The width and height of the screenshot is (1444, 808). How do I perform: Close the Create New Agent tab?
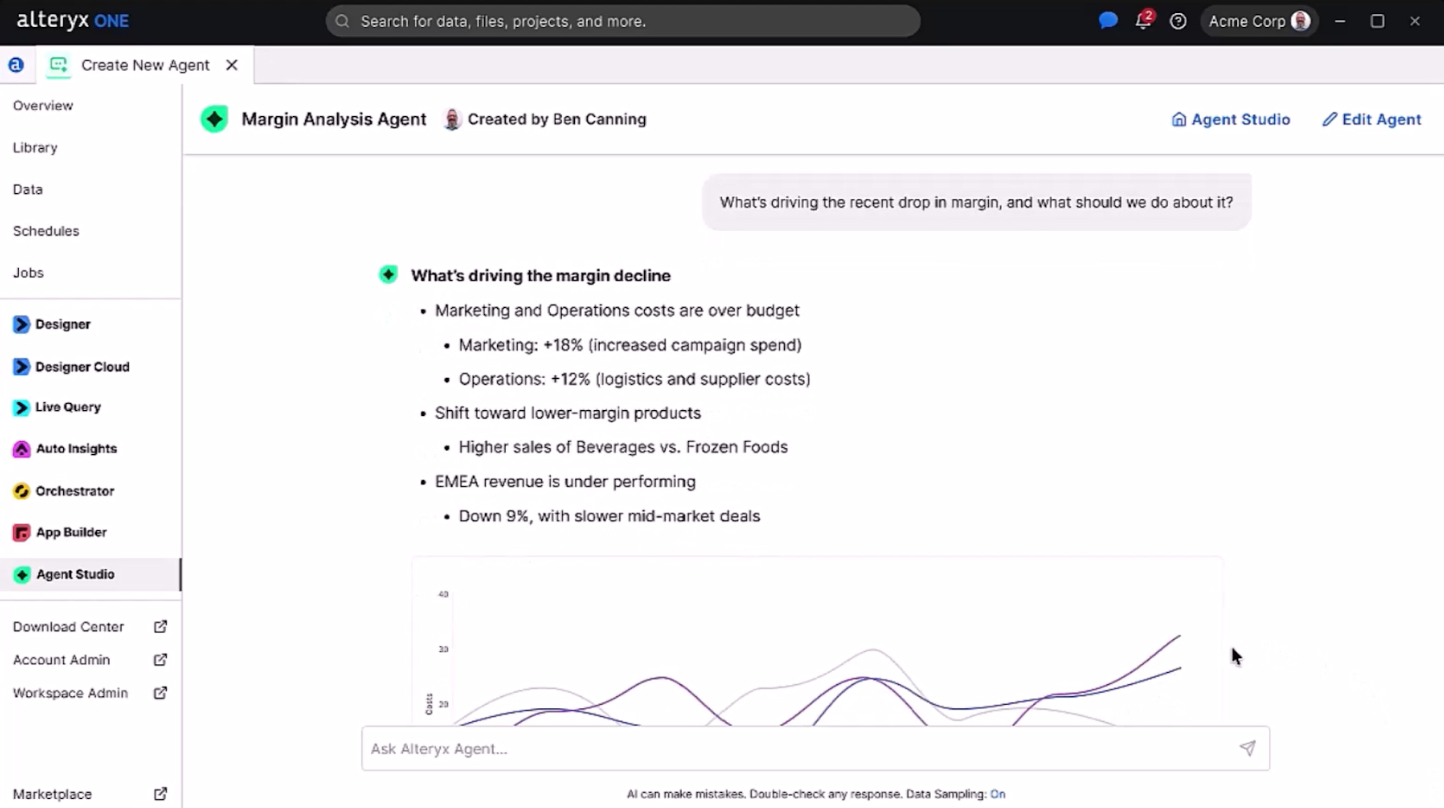pyautogui.click(x=232, y=65)
